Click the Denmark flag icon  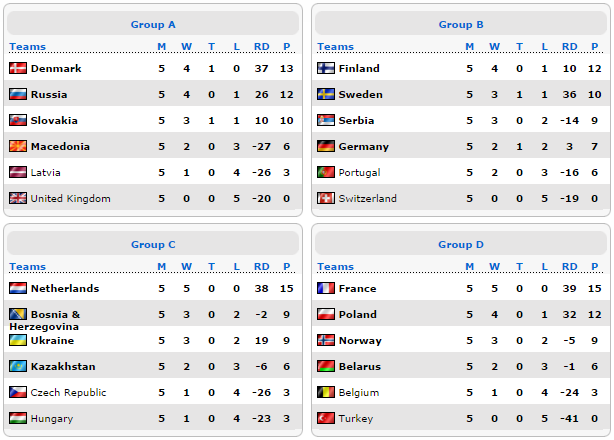(18, 68)
